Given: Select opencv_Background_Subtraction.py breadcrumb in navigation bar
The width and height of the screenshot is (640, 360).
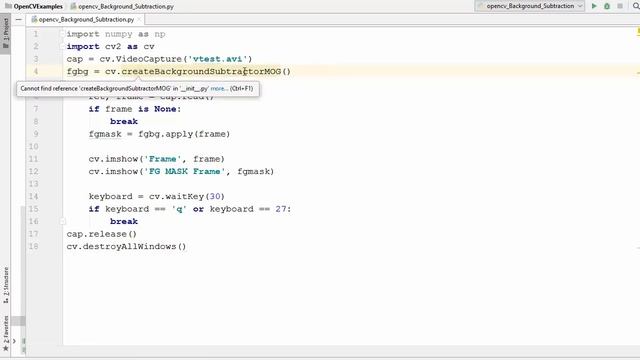Looking at the screenshot, I should pyautogui.click(x=122, y=7).
